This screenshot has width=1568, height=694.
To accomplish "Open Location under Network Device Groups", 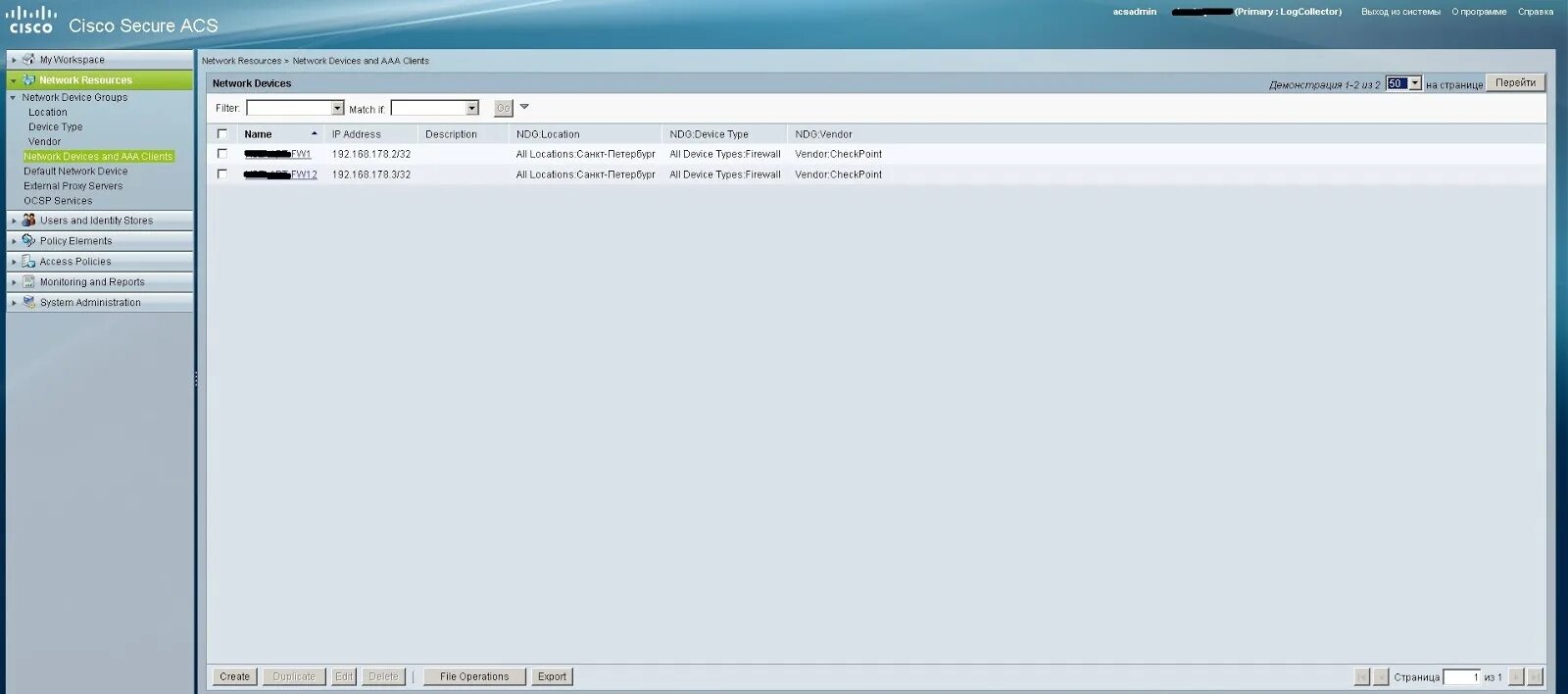I will tap(48, 113).
